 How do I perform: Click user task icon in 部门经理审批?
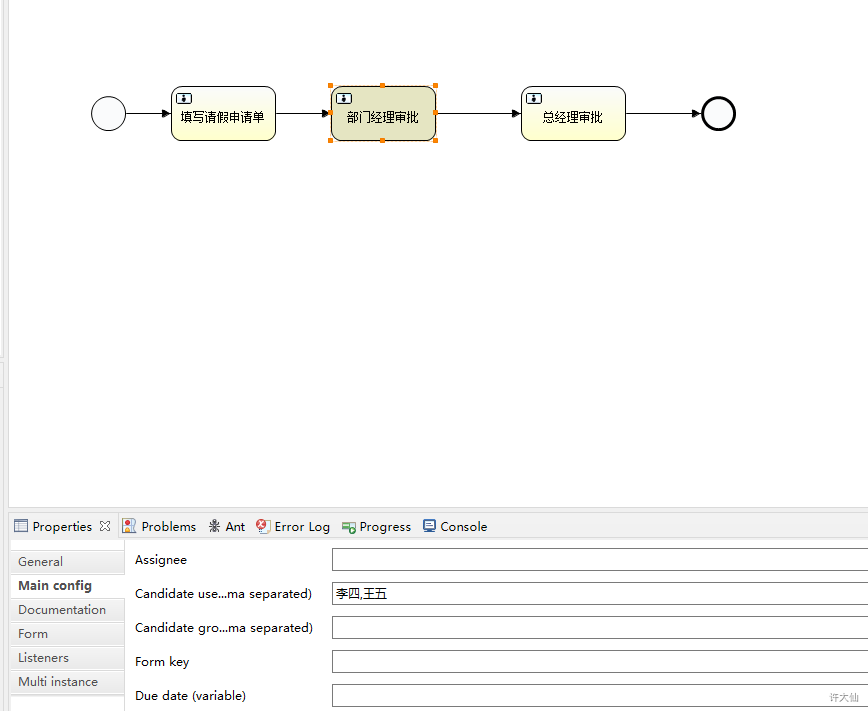click(344, 99)
